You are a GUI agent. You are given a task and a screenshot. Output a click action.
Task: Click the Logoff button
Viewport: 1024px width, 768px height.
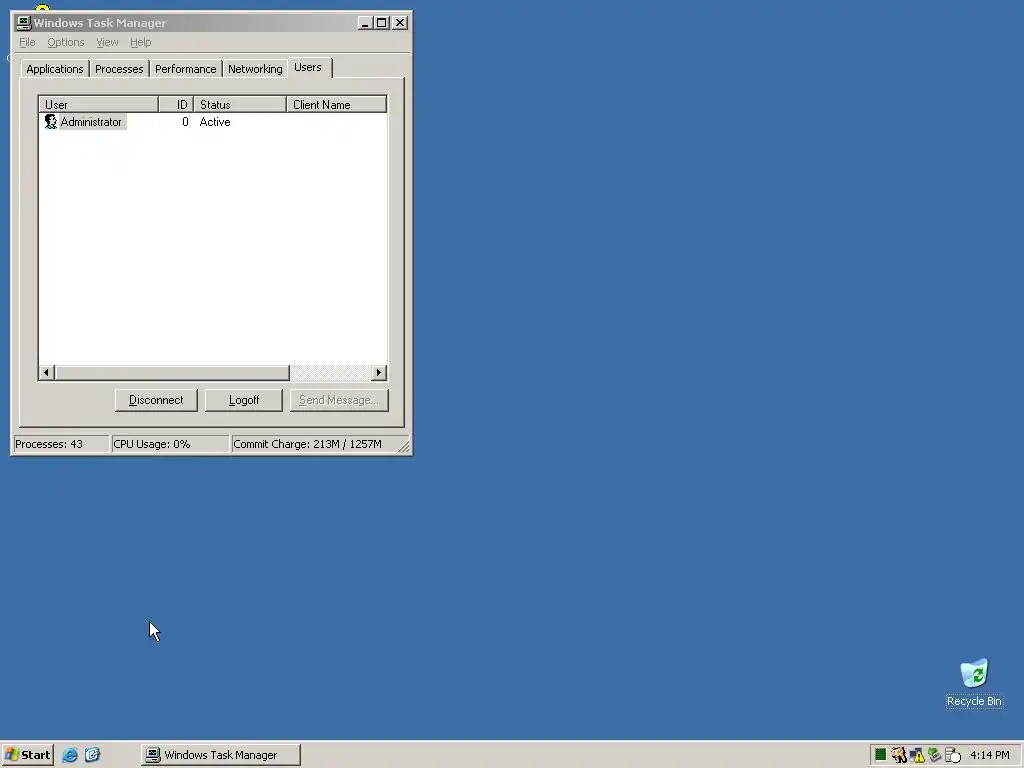tap(244, 400)
